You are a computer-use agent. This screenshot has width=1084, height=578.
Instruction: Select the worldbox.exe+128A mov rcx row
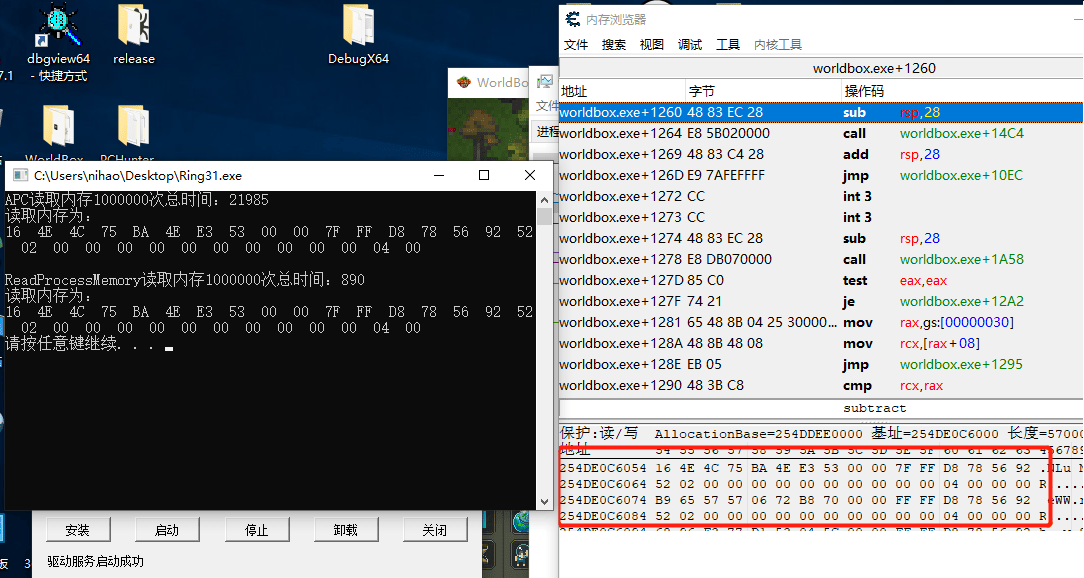(x=821, y=344)
